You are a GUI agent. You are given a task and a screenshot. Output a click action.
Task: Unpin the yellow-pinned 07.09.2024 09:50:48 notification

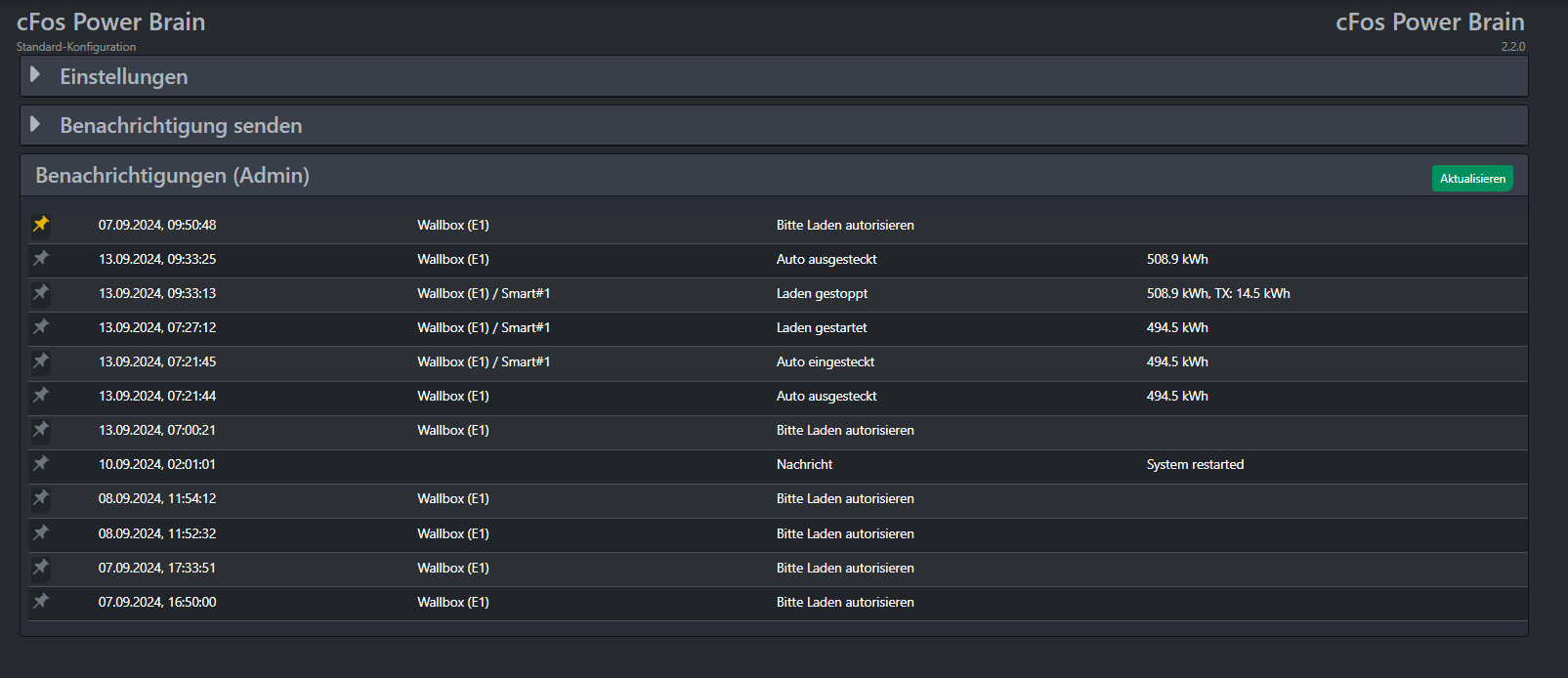click(41, 225)
